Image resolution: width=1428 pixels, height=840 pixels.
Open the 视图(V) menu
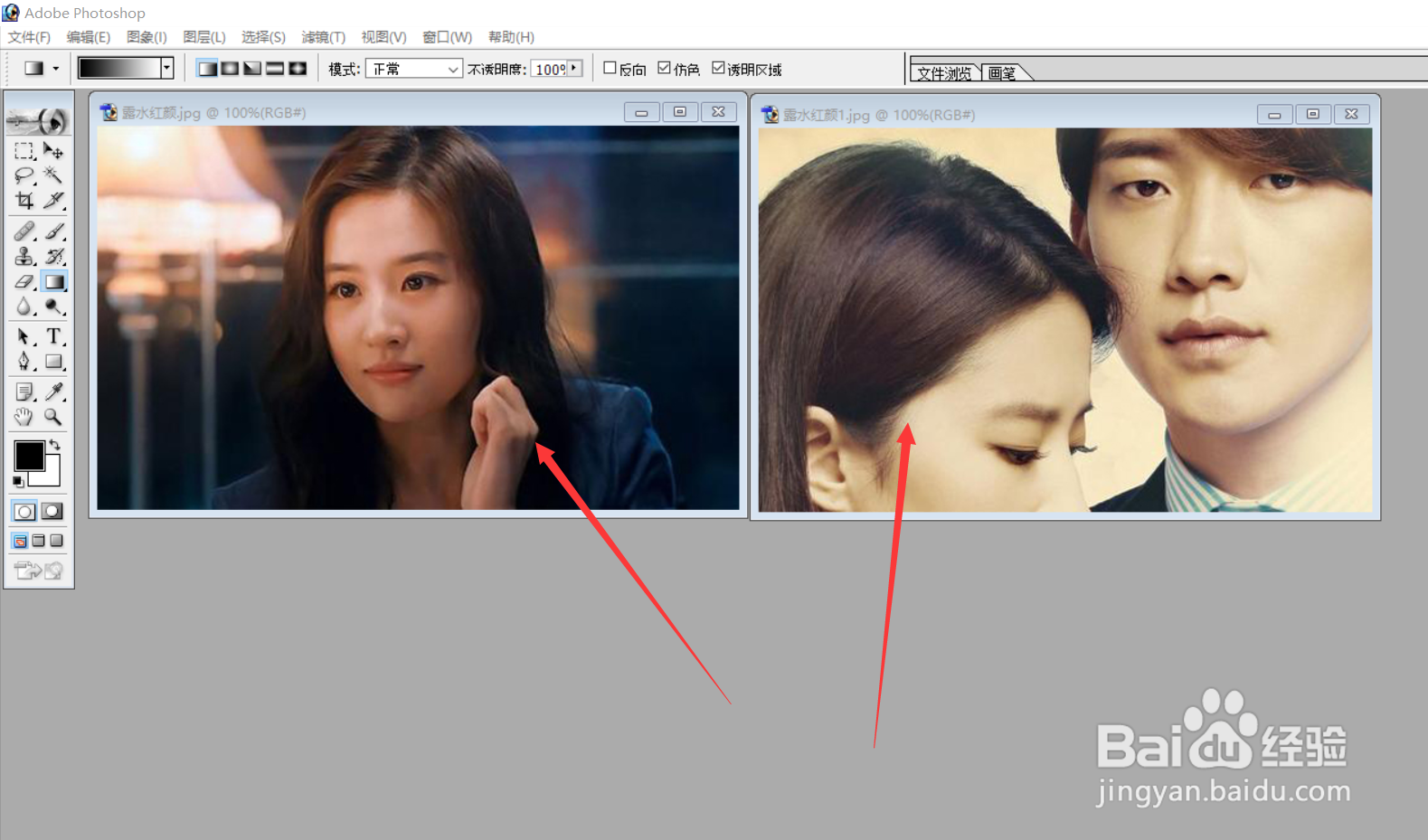[x=383, y=37]
